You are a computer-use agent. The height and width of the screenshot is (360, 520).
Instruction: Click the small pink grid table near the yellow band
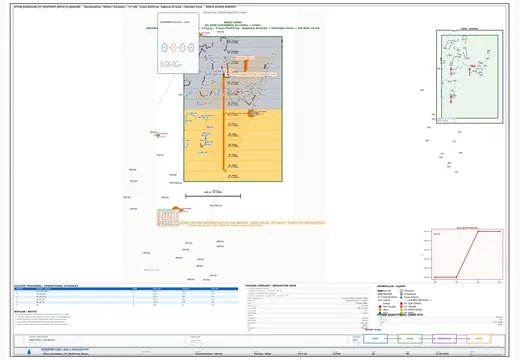168,218
